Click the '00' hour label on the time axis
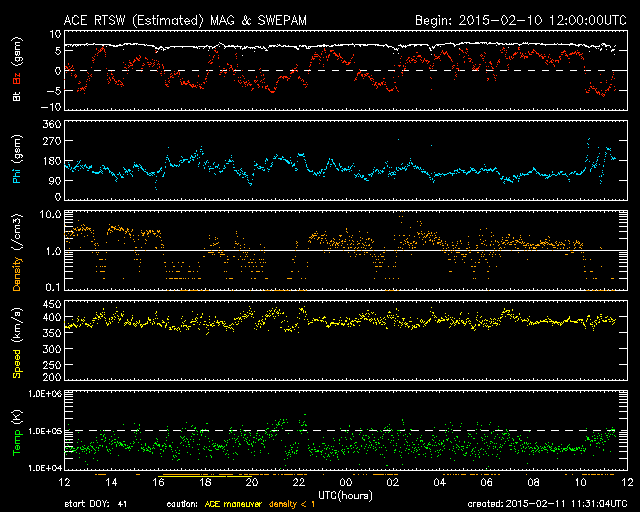The image size is (640, 512). [x=346, y=483]
